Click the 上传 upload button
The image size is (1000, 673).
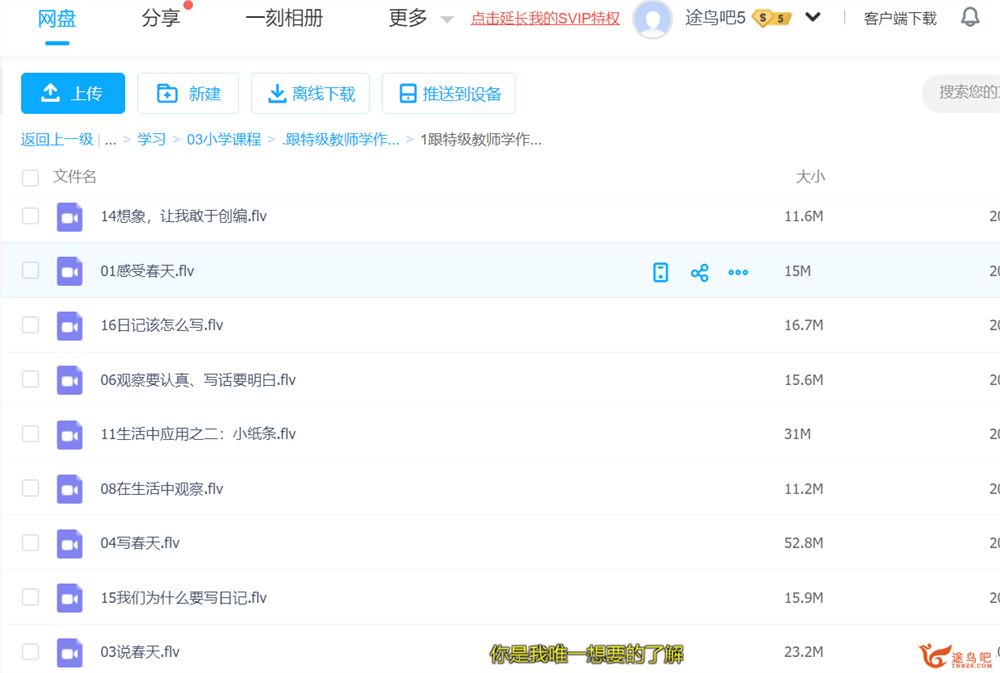click(x=73, y=93)
